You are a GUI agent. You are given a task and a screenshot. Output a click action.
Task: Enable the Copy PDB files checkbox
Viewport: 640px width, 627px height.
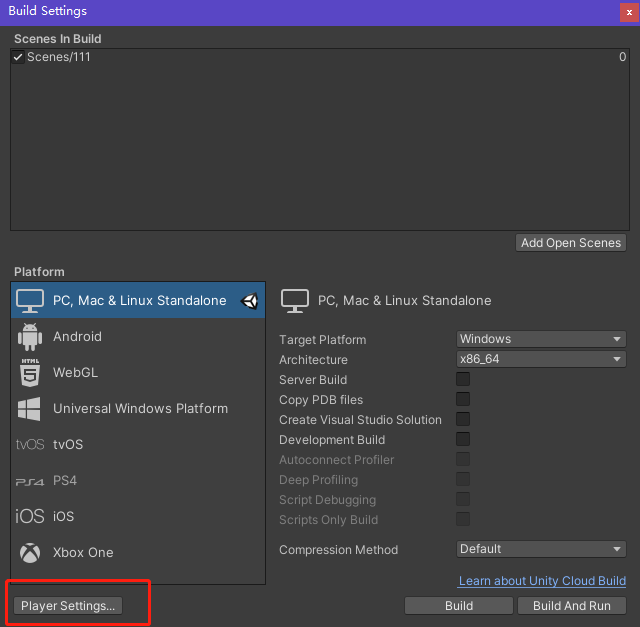[463, 399]
